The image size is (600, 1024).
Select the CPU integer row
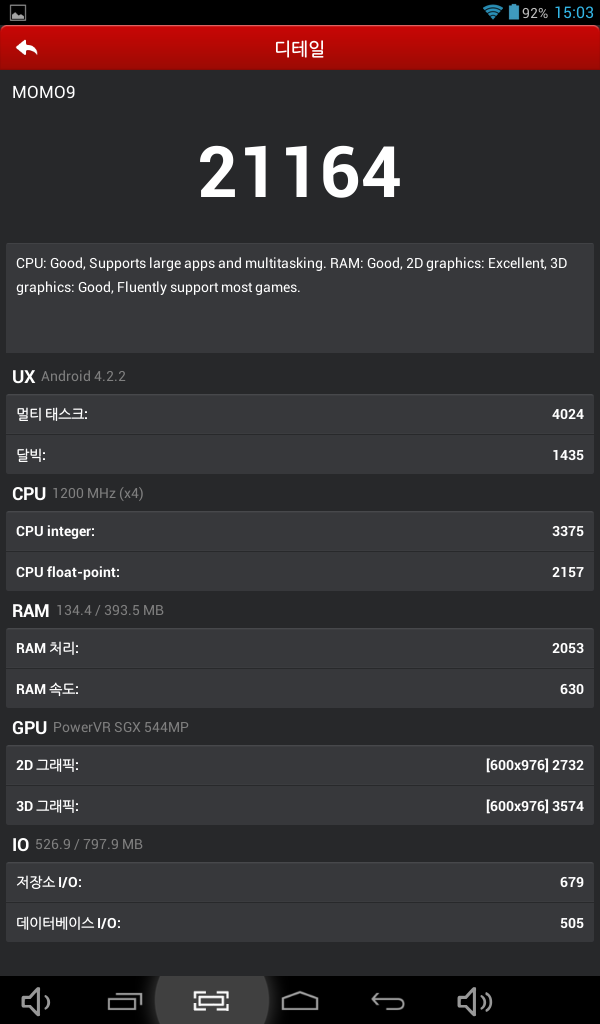click(x=300, y=531)
